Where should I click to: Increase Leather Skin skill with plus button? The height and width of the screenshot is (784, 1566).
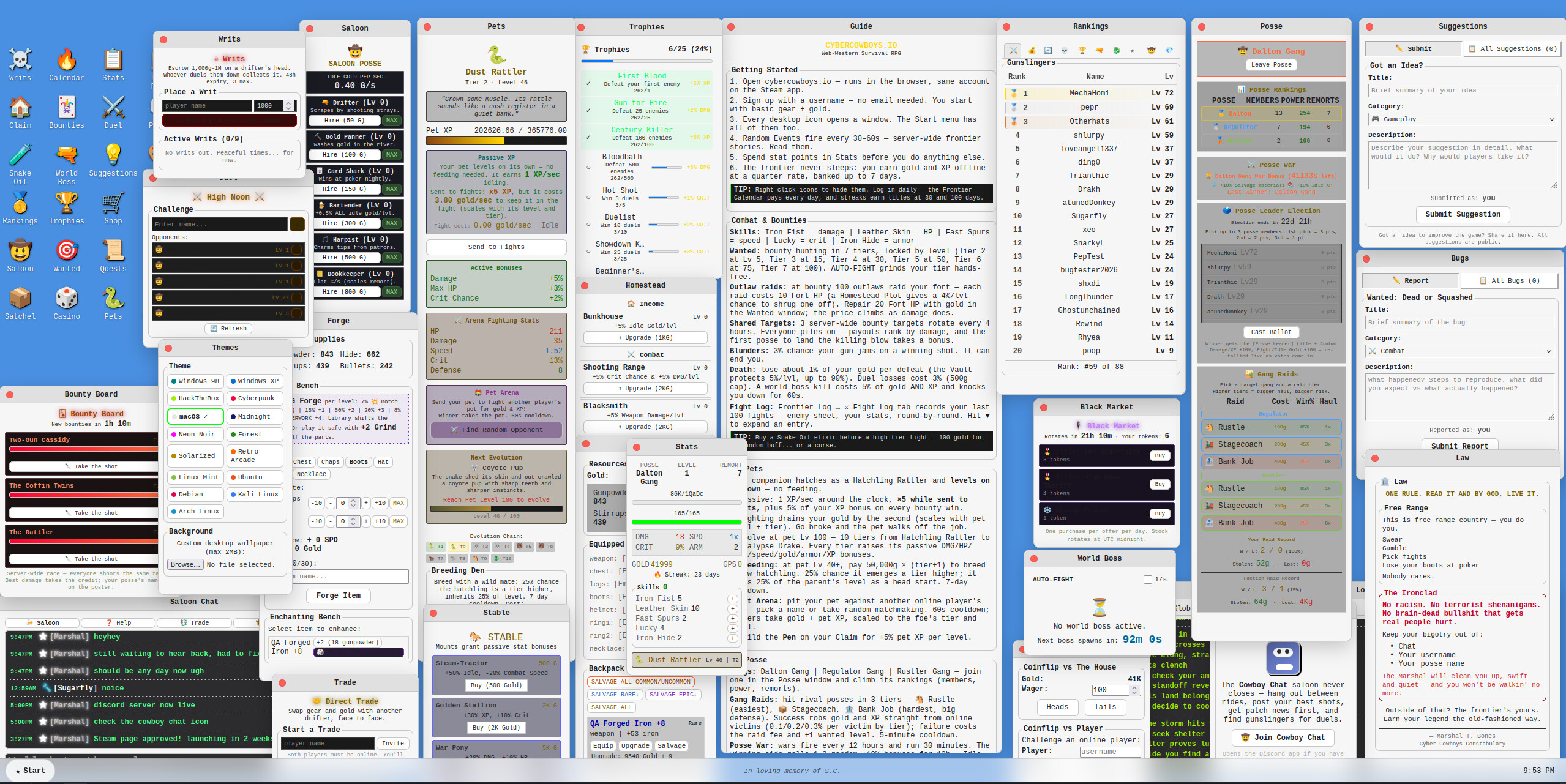coord(732,609)
